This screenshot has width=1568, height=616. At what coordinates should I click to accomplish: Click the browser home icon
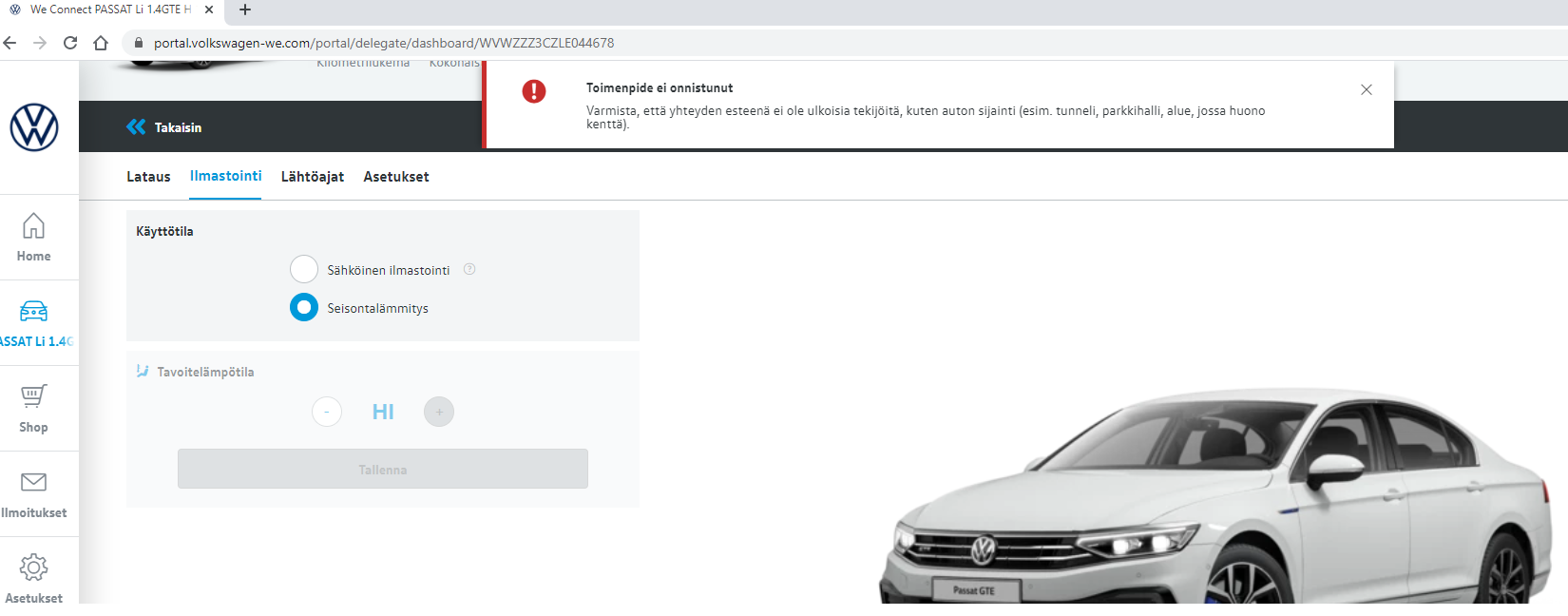click(x=101, y=43)
